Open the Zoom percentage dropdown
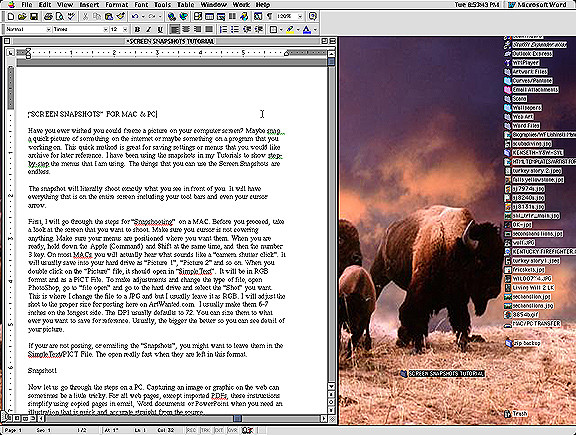Viewport: 576px width, 435px height. (300, 17)
